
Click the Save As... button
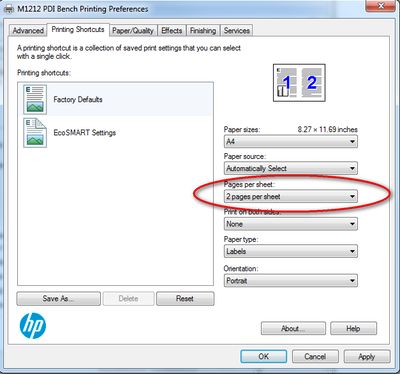click(x=58, y=299)
